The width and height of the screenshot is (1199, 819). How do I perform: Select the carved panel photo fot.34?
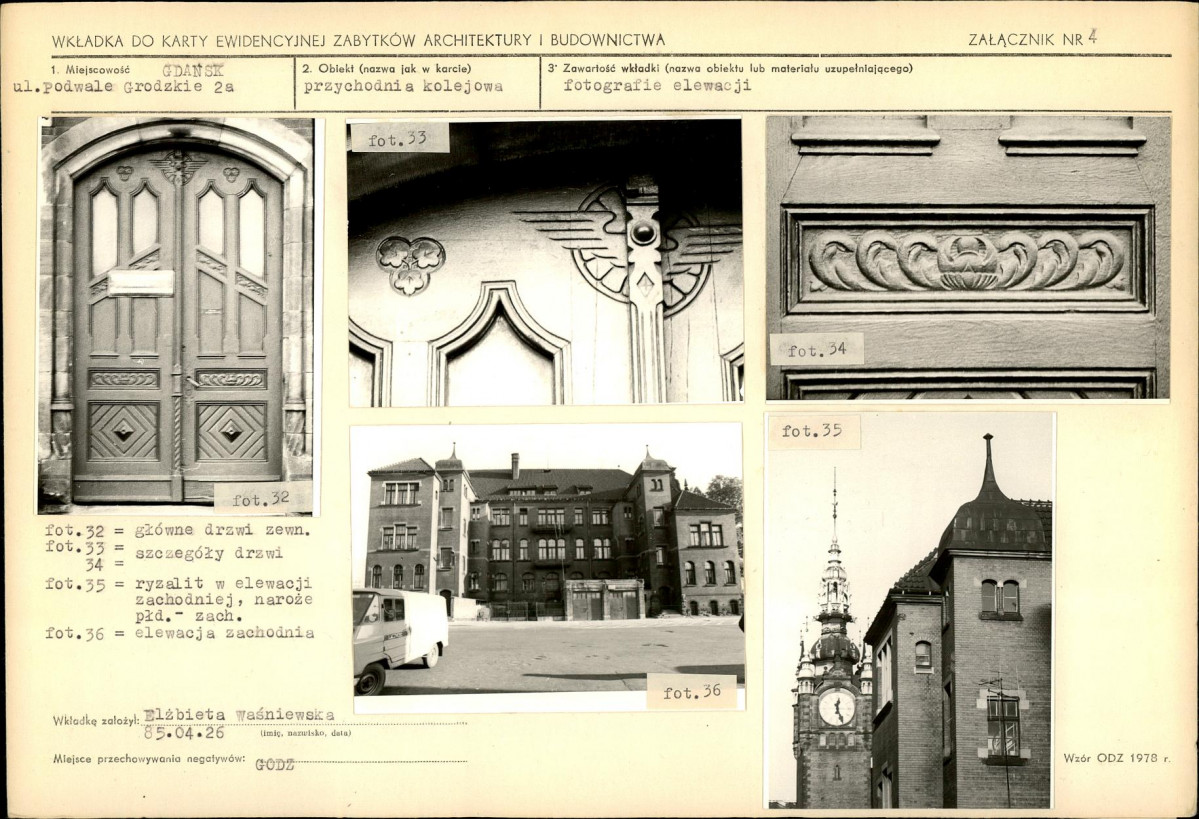click(967, 257)
